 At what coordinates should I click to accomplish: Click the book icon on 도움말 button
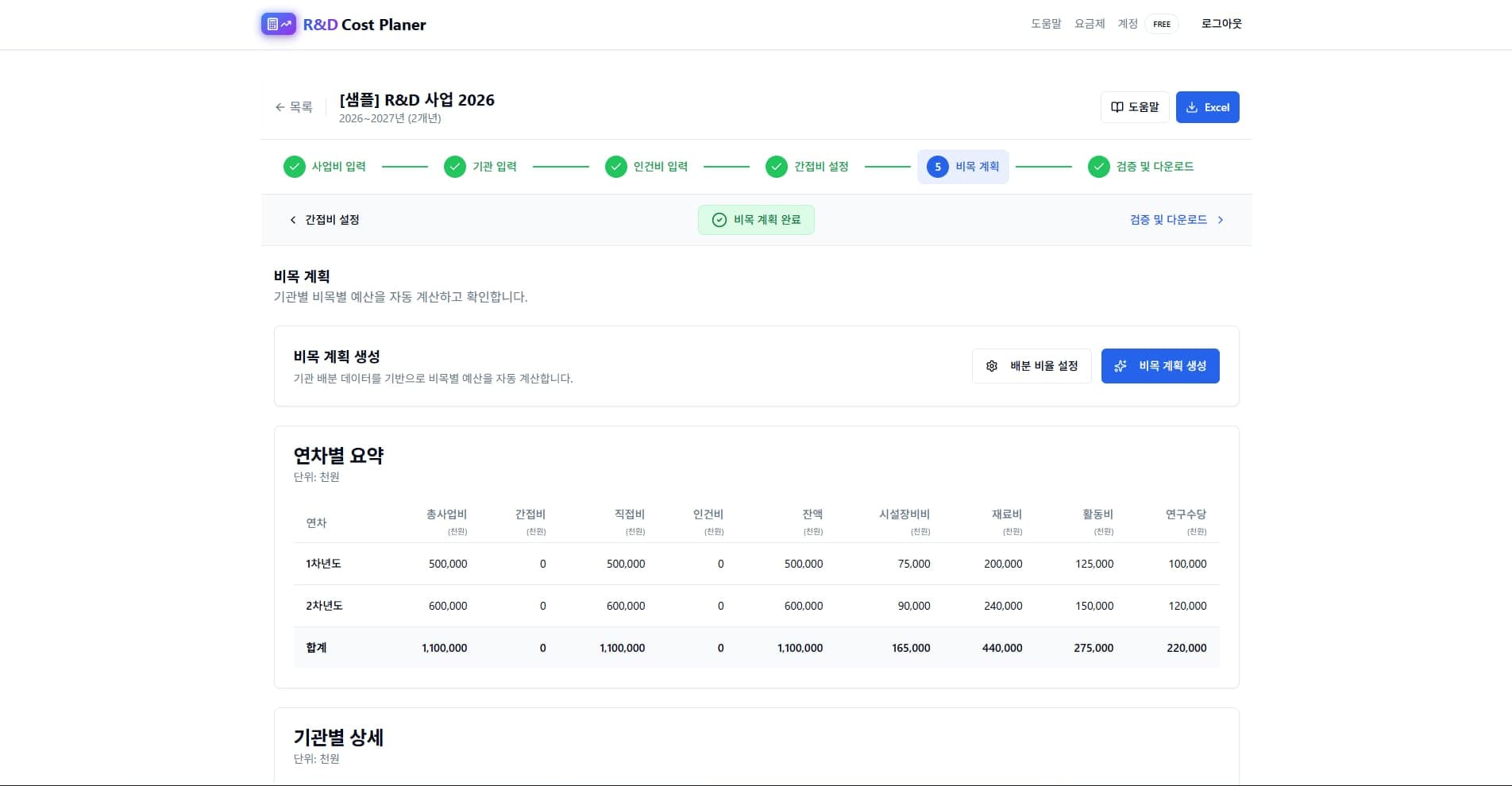coord(1117,107)
